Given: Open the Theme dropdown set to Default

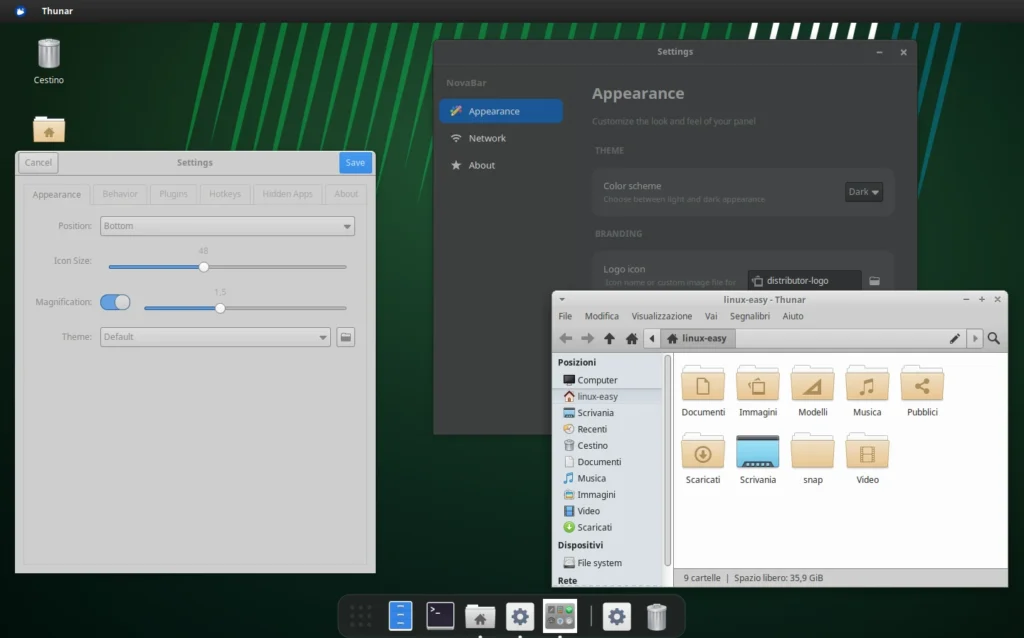Looking at the screenshot, I should tap(214, 337).
